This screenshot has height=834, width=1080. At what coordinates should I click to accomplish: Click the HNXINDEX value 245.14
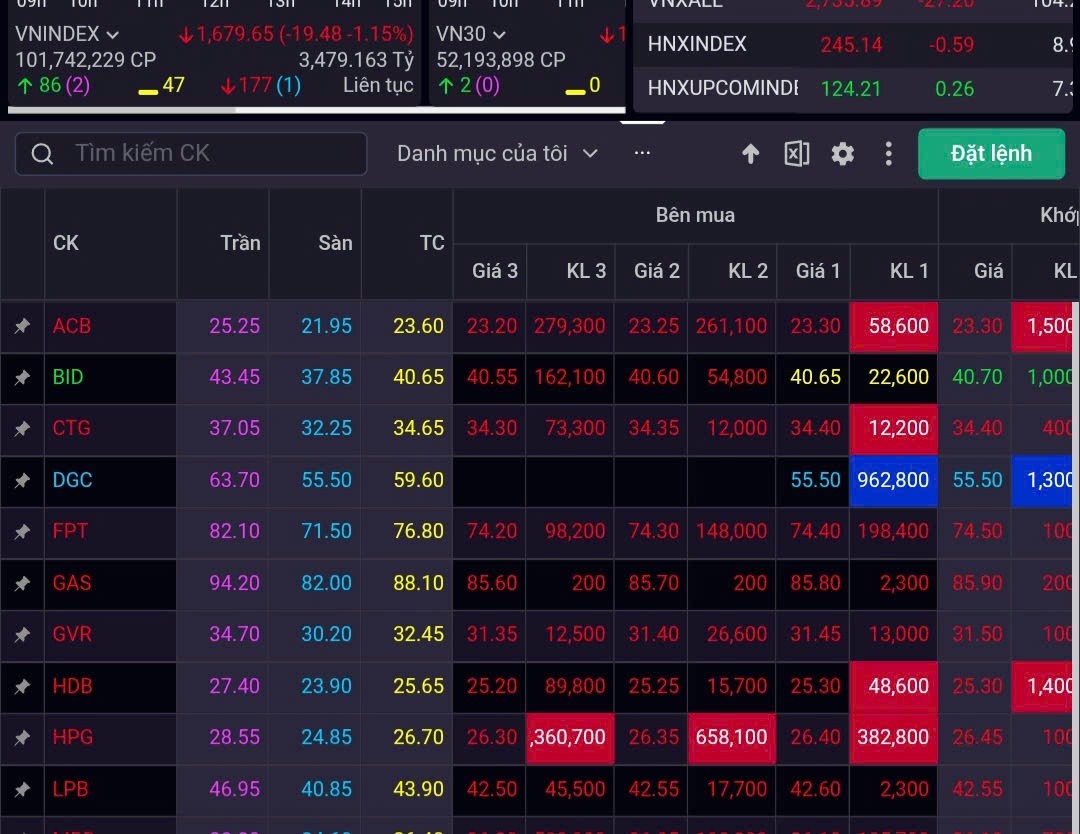click(851, 45)
